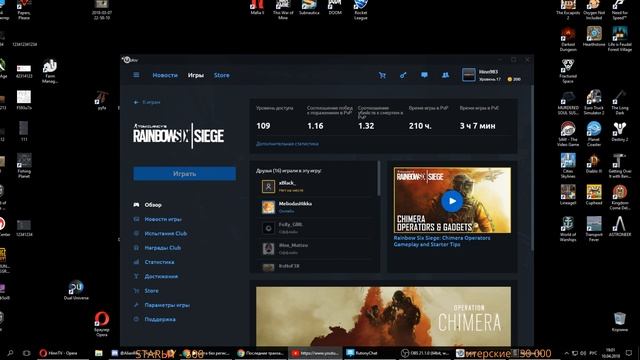The image size is (640, 360).
Task: Open Cuphead desktop shortcut
Action: tap(594, 195)
